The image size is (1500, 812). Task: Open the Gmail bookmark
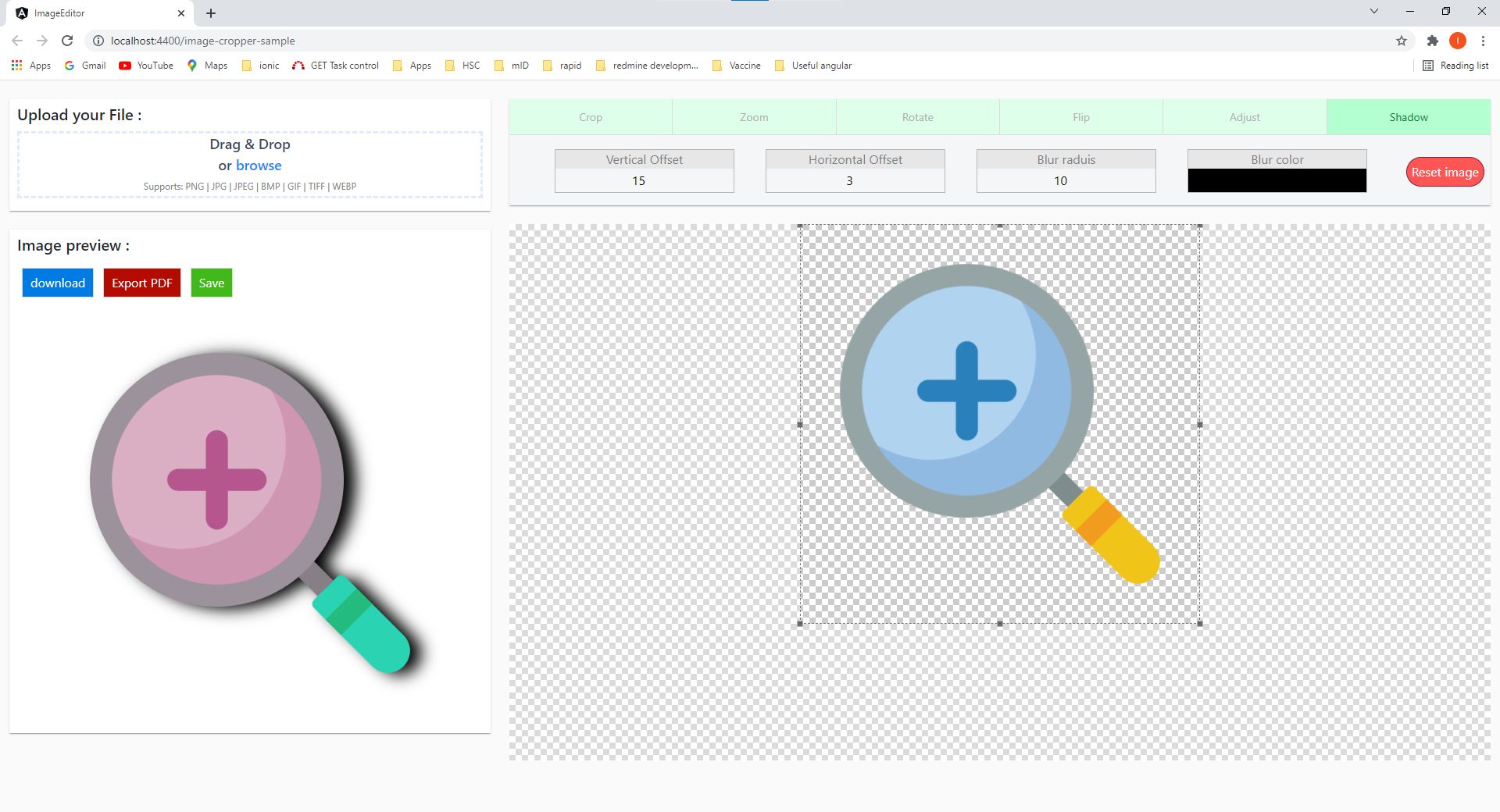(85, 66)
